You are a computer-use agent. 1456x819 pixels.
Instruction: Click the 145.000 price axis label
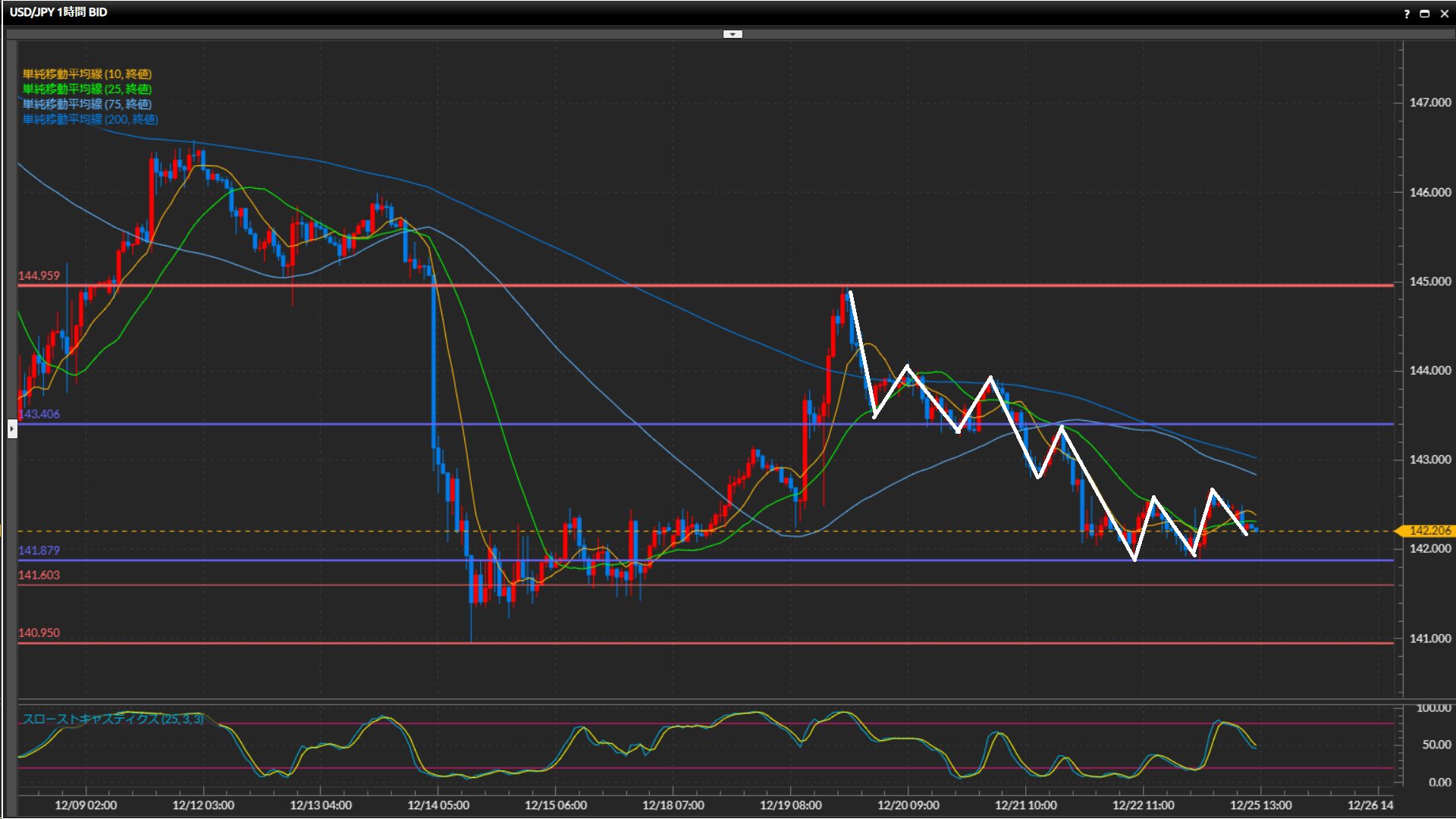pyautogui.click(x=1429, y=281)
